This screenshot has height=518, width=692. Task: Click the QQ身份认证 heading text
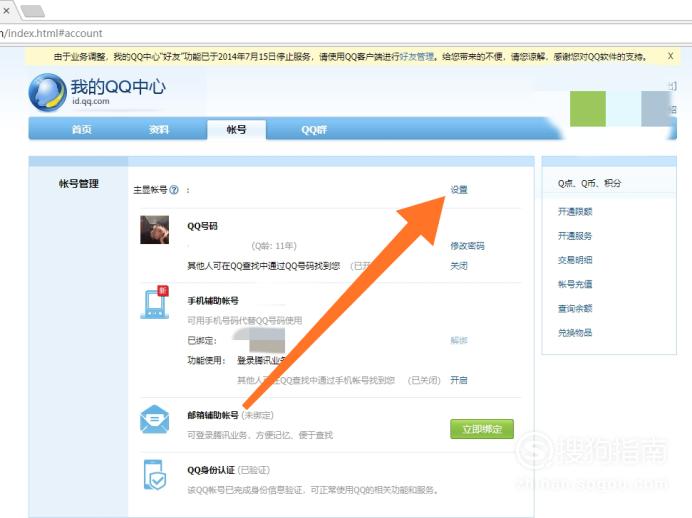[x=211, y=470]
